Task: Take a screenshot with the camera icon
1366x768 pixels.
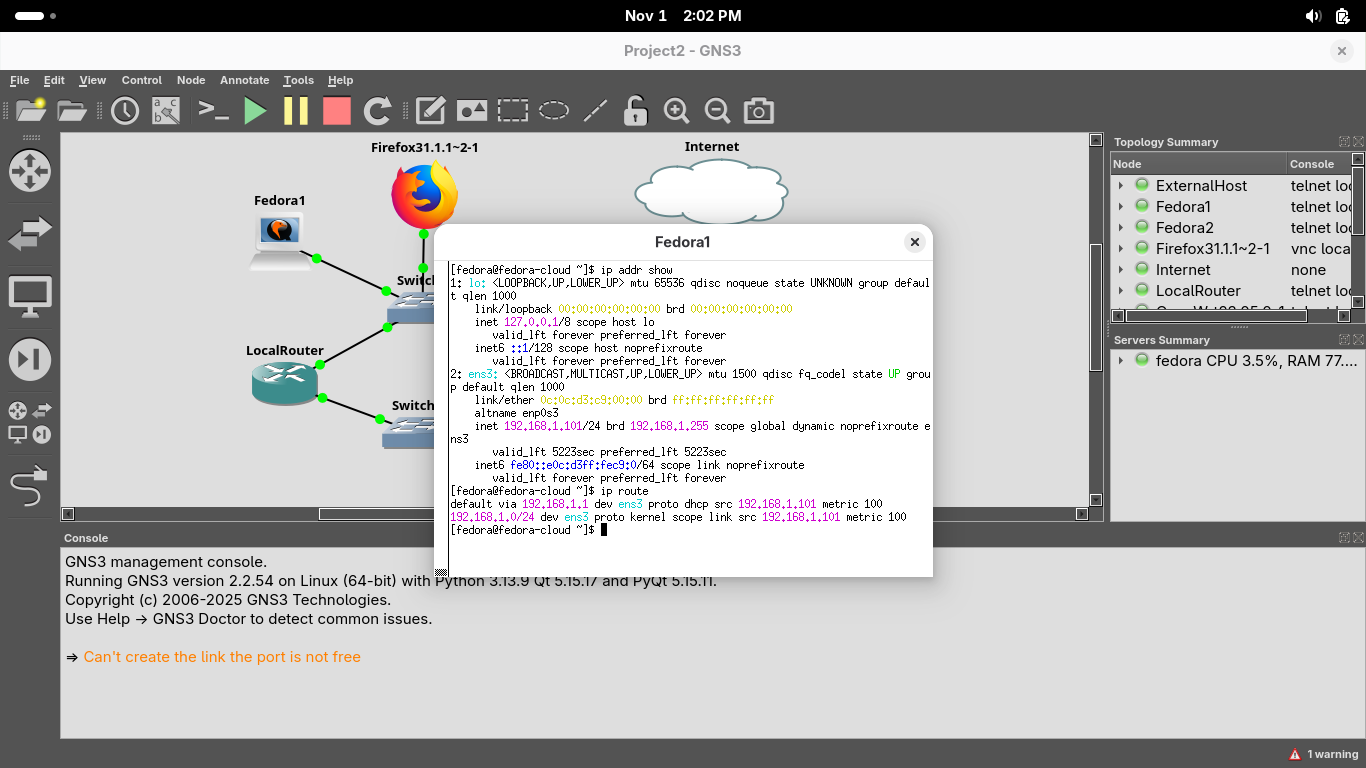Action: [759, 111]
